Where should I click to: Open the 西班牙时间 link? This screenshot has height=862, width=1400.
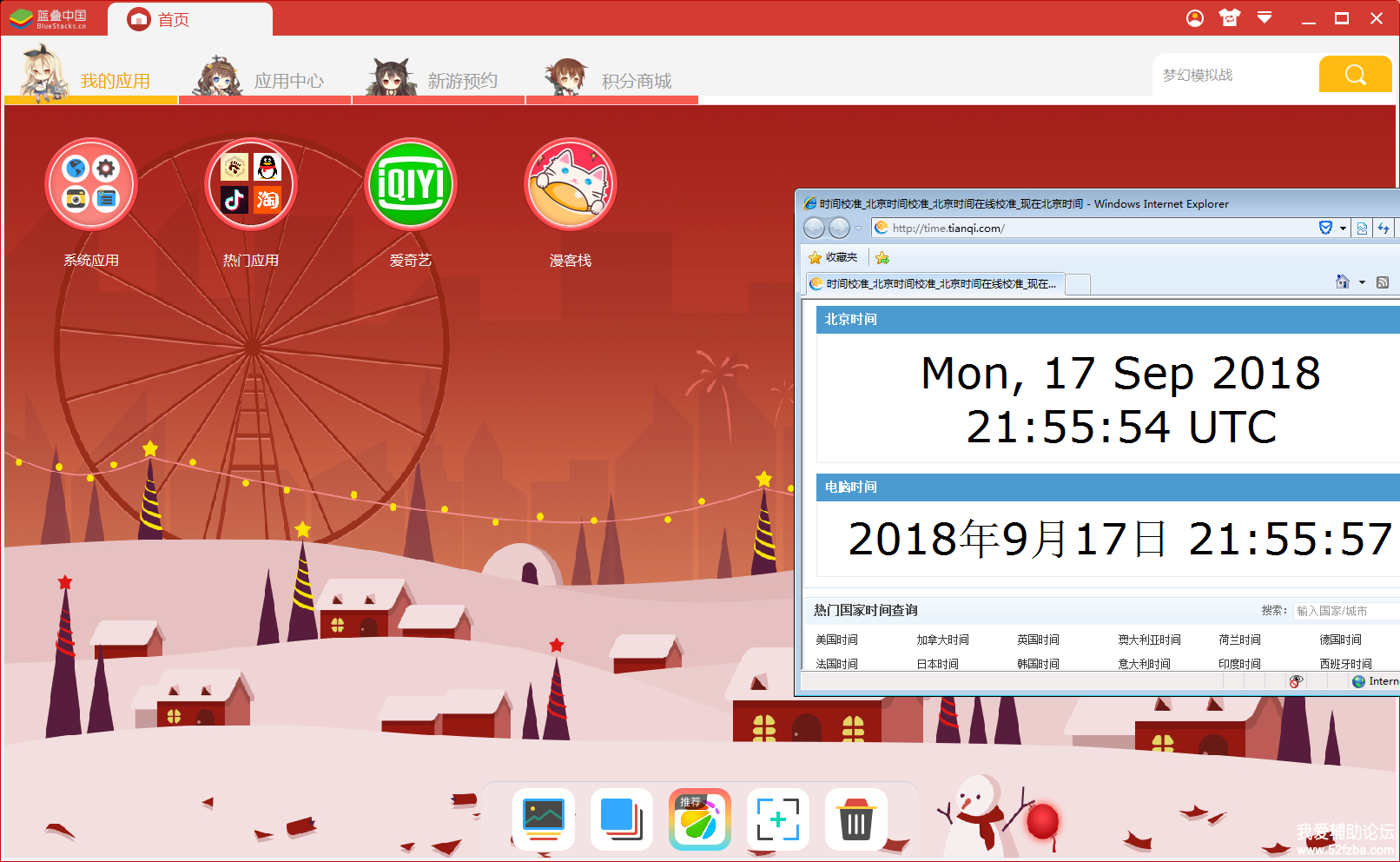[x=1345, y=664]
